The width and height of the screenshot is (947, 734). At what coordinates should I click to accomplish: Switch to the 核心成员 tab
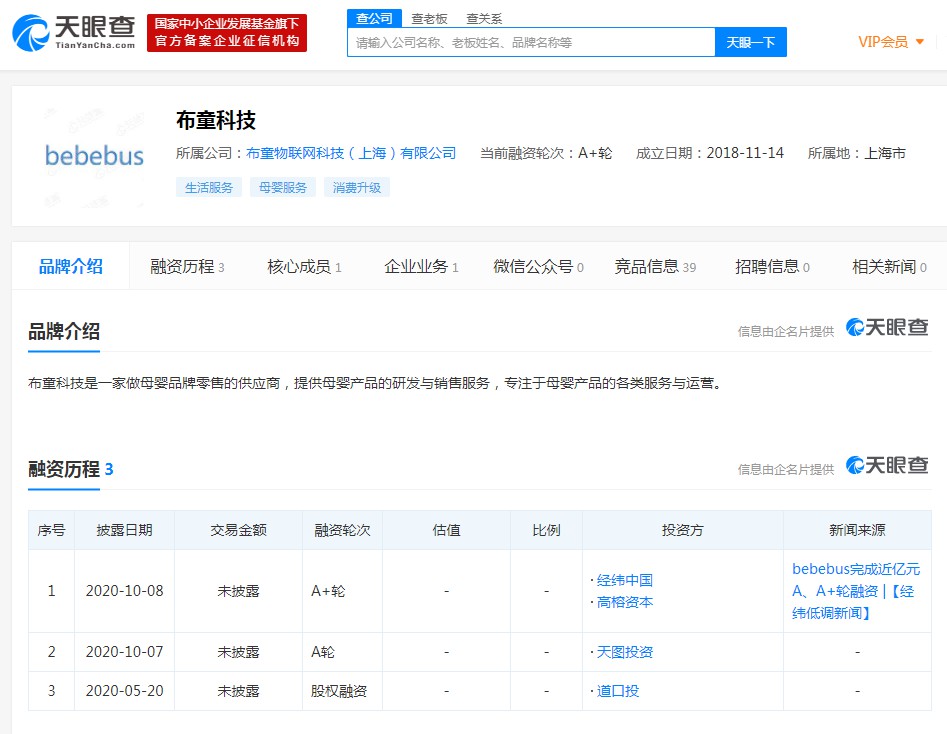coord(304,266)
